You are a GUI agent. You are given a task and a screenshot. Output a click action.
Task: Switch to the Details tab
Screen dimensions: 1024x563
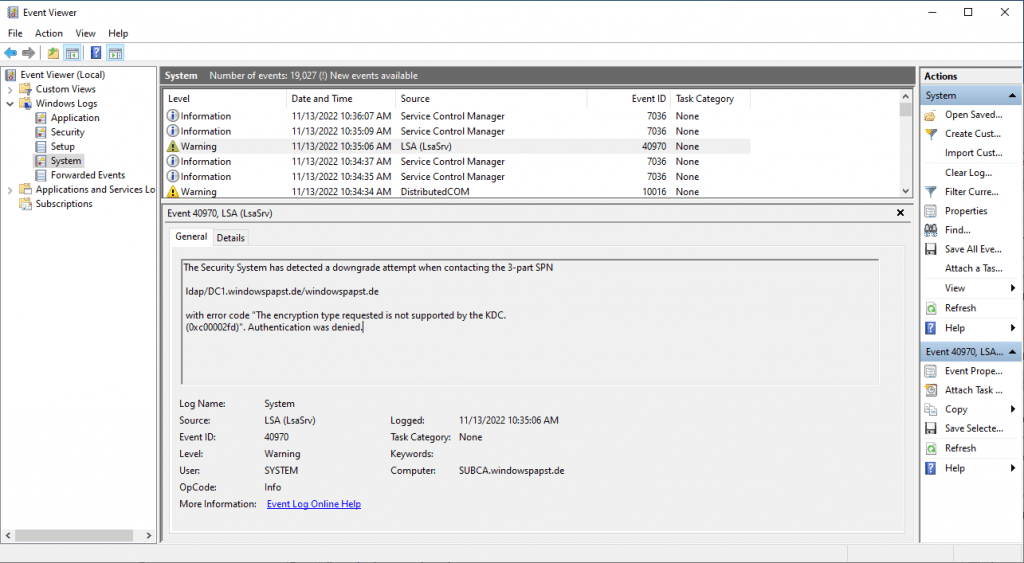click(x=230, y=238)
